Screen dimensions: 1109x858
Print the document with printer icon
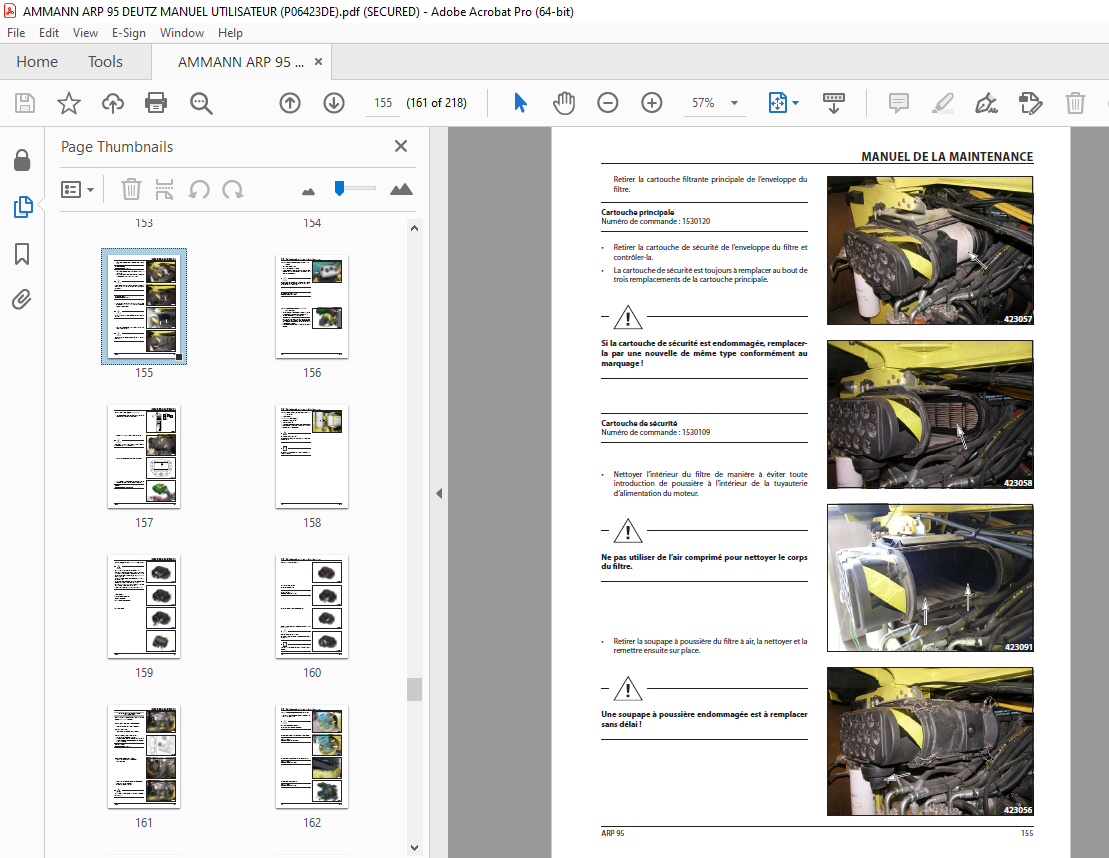[156, 103]
